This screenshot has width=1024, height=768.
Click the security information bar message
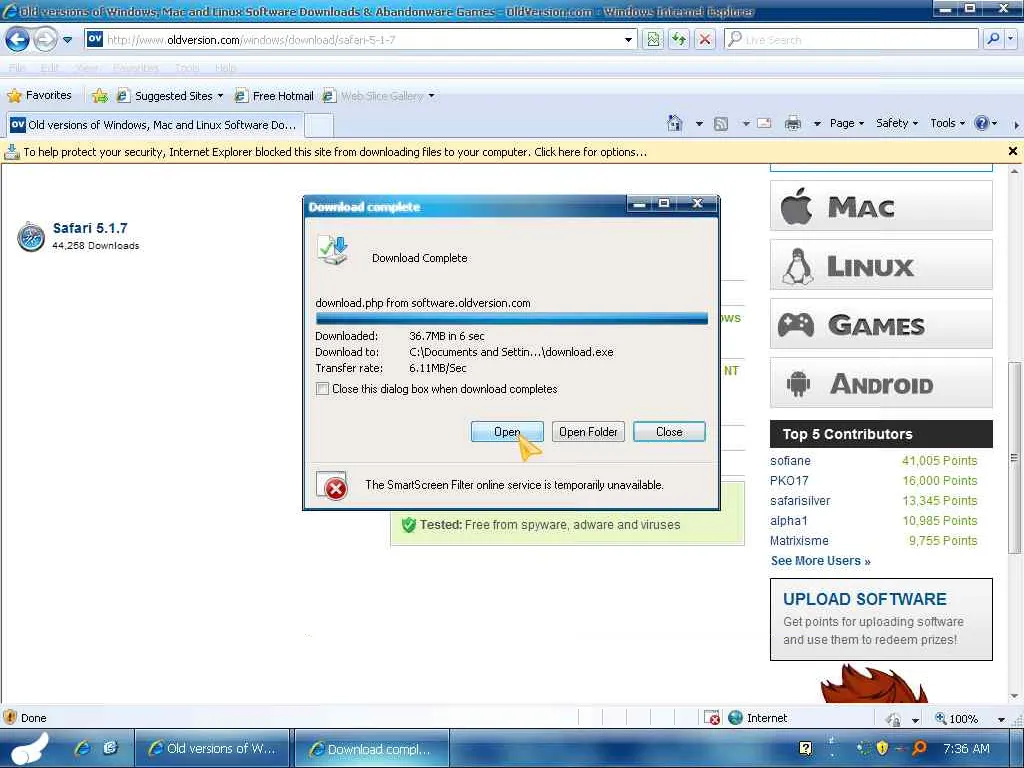(335, 152)
